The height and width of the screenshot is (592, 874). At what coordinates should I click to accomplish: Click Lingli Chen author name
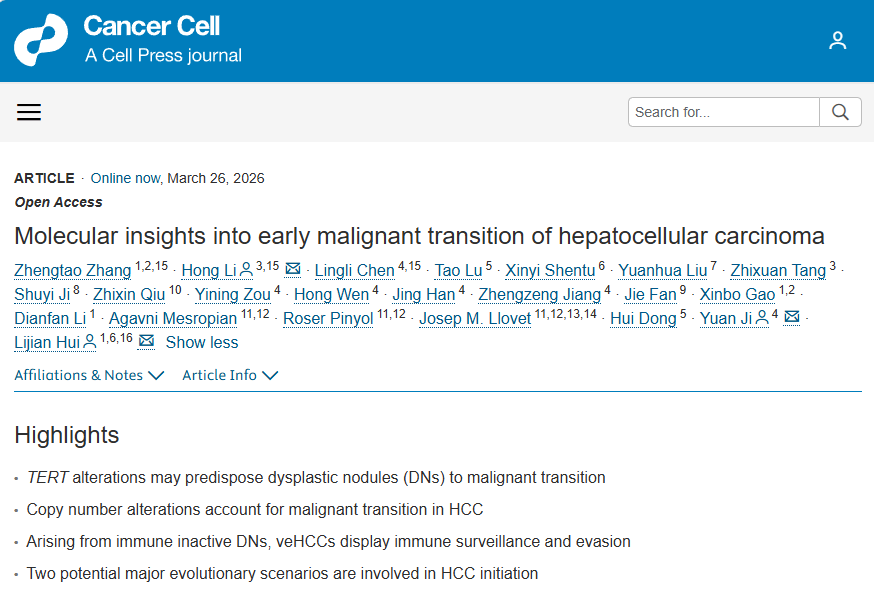(x=354, y=270)
